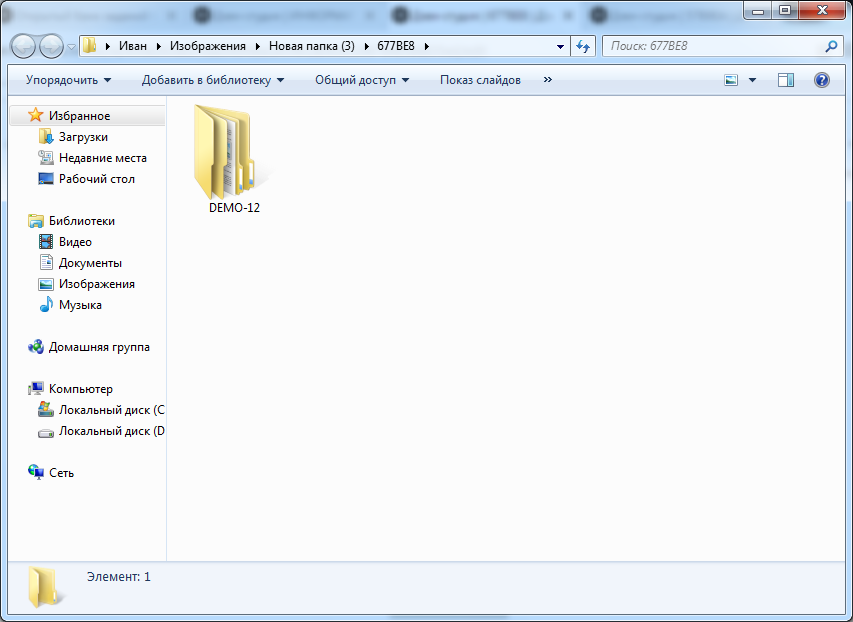This screenshot has width=853, height=622.
Task: Click the Refresh button beside address bar
Action: point(583,47)
